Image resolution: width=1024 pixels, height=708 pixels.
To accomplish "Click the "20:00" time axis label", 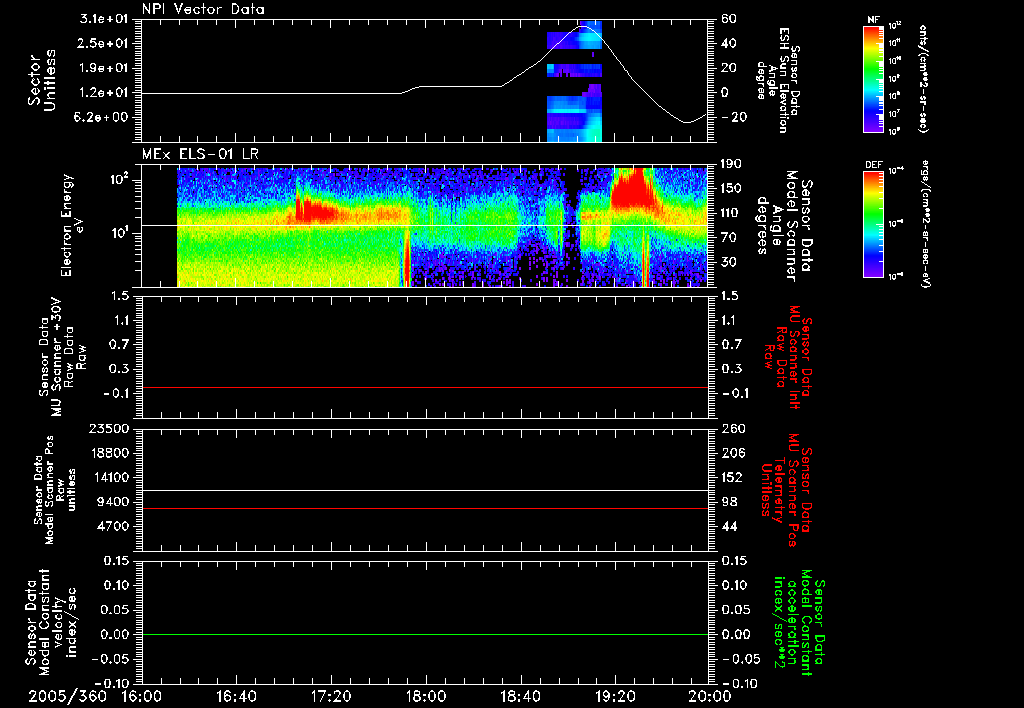I will (710, 696).
